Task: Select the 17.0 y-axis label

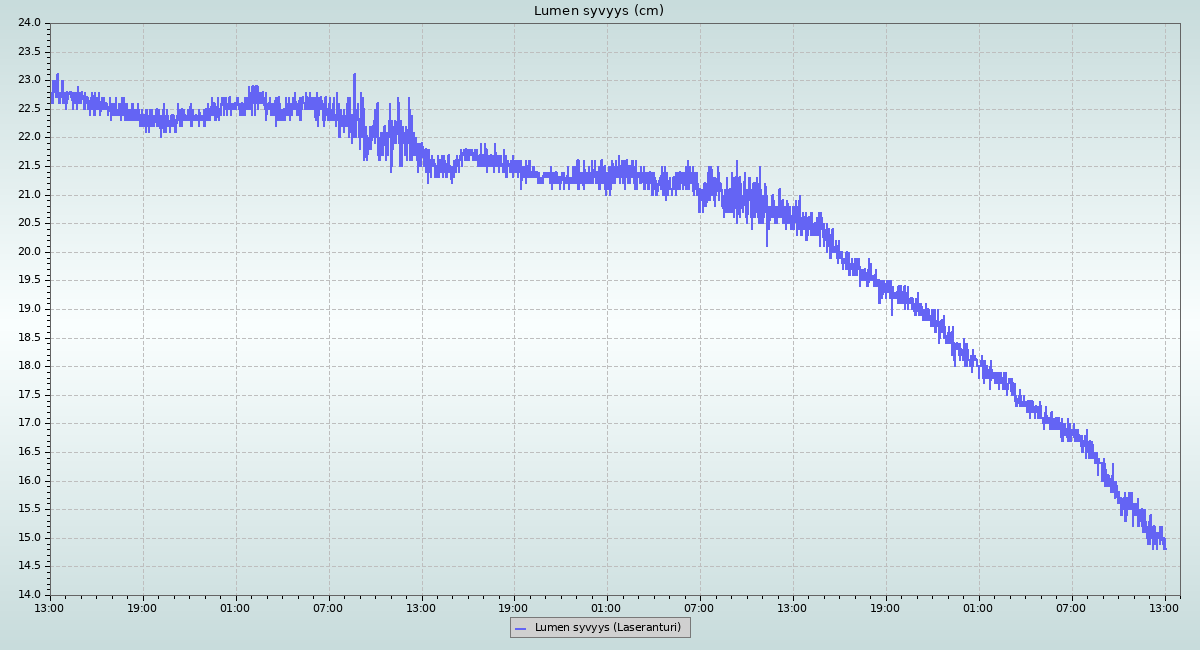Action: [x=29, y=423]
